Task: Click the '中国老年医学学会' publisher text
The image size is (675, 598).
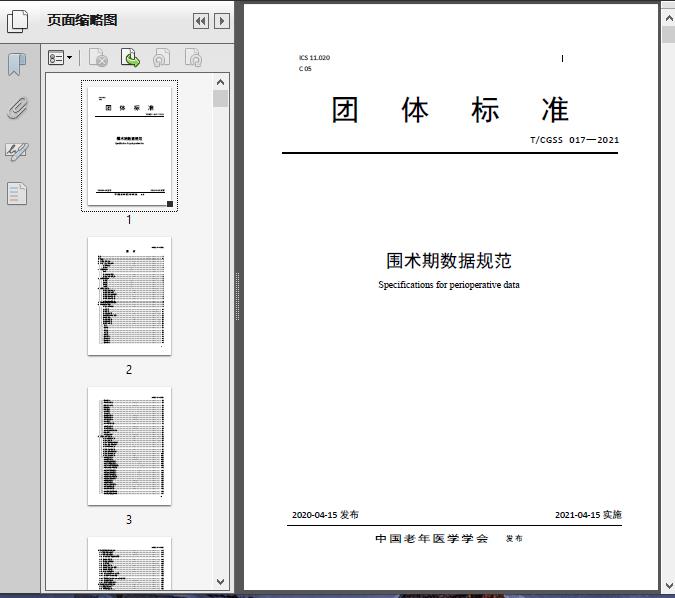Action: 431,539
